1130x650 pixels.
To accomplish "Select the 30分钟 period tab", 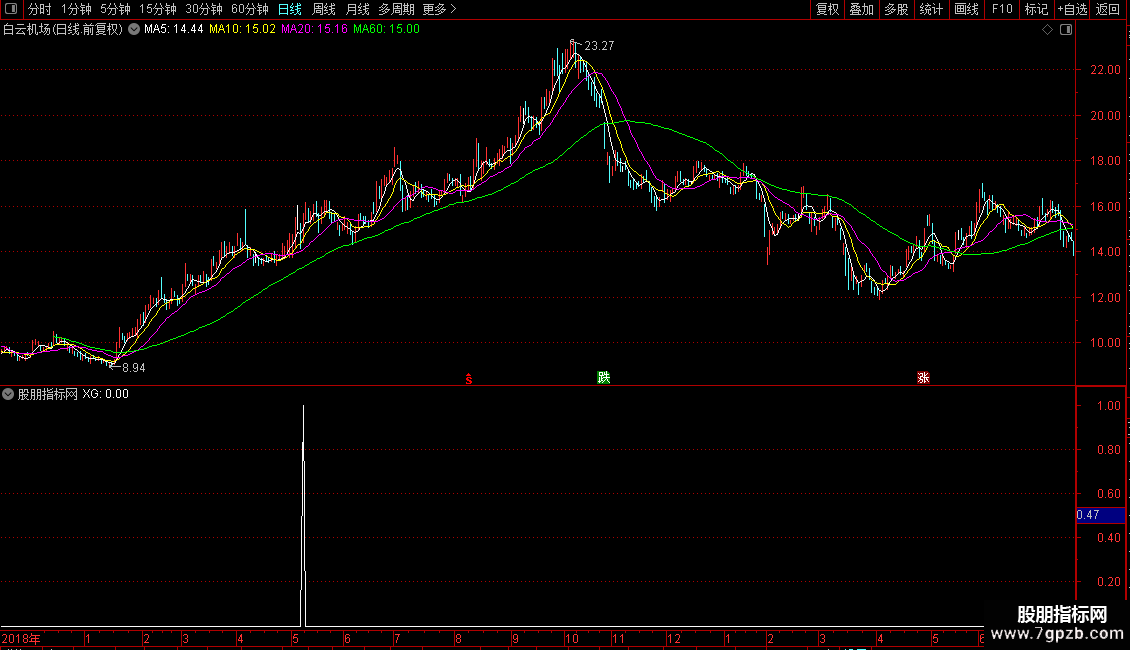I will [x=204, y=9].
